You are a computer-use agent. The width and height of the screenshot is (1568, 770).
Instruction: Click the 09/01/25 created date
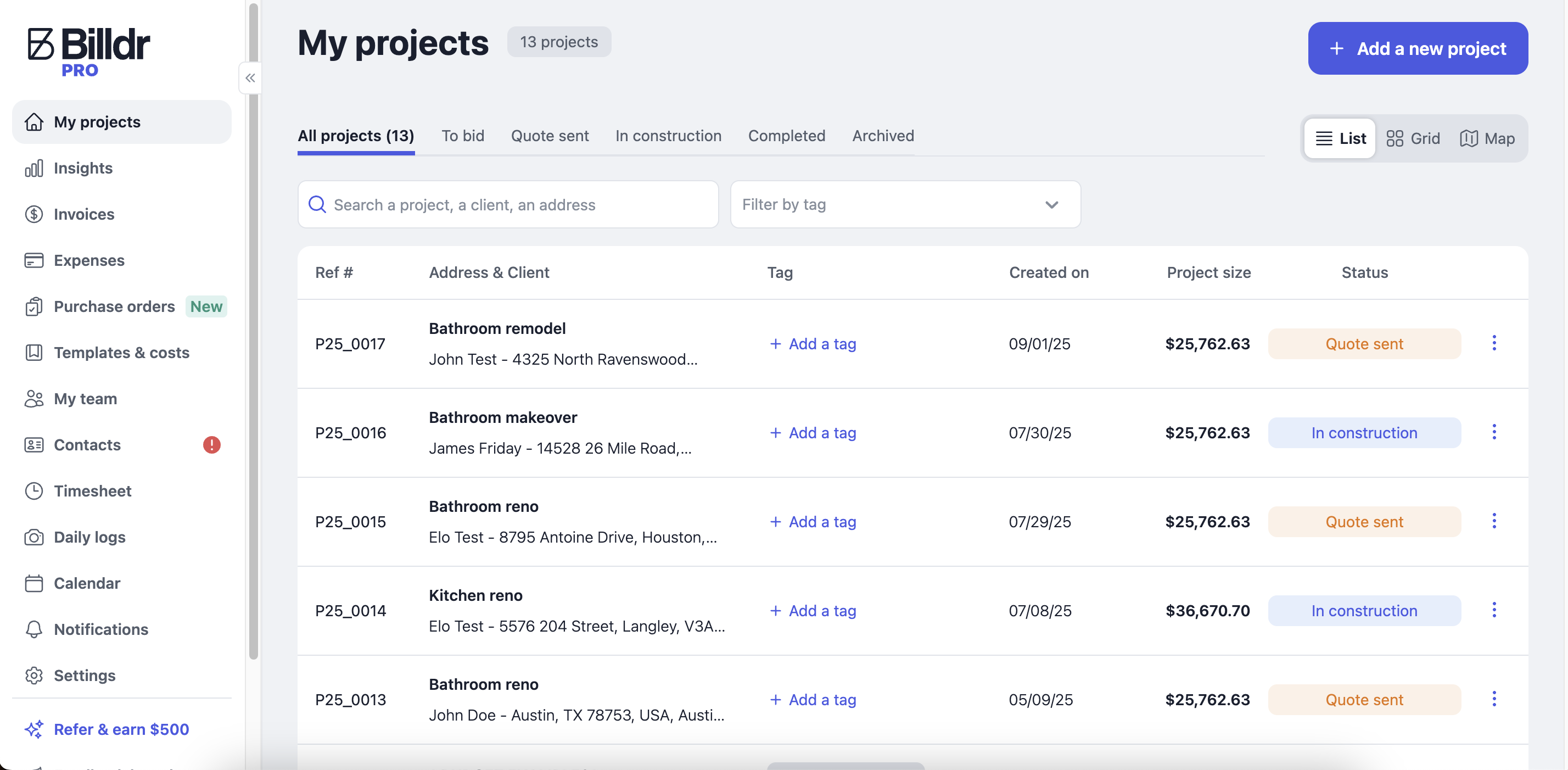[1039, 344]
